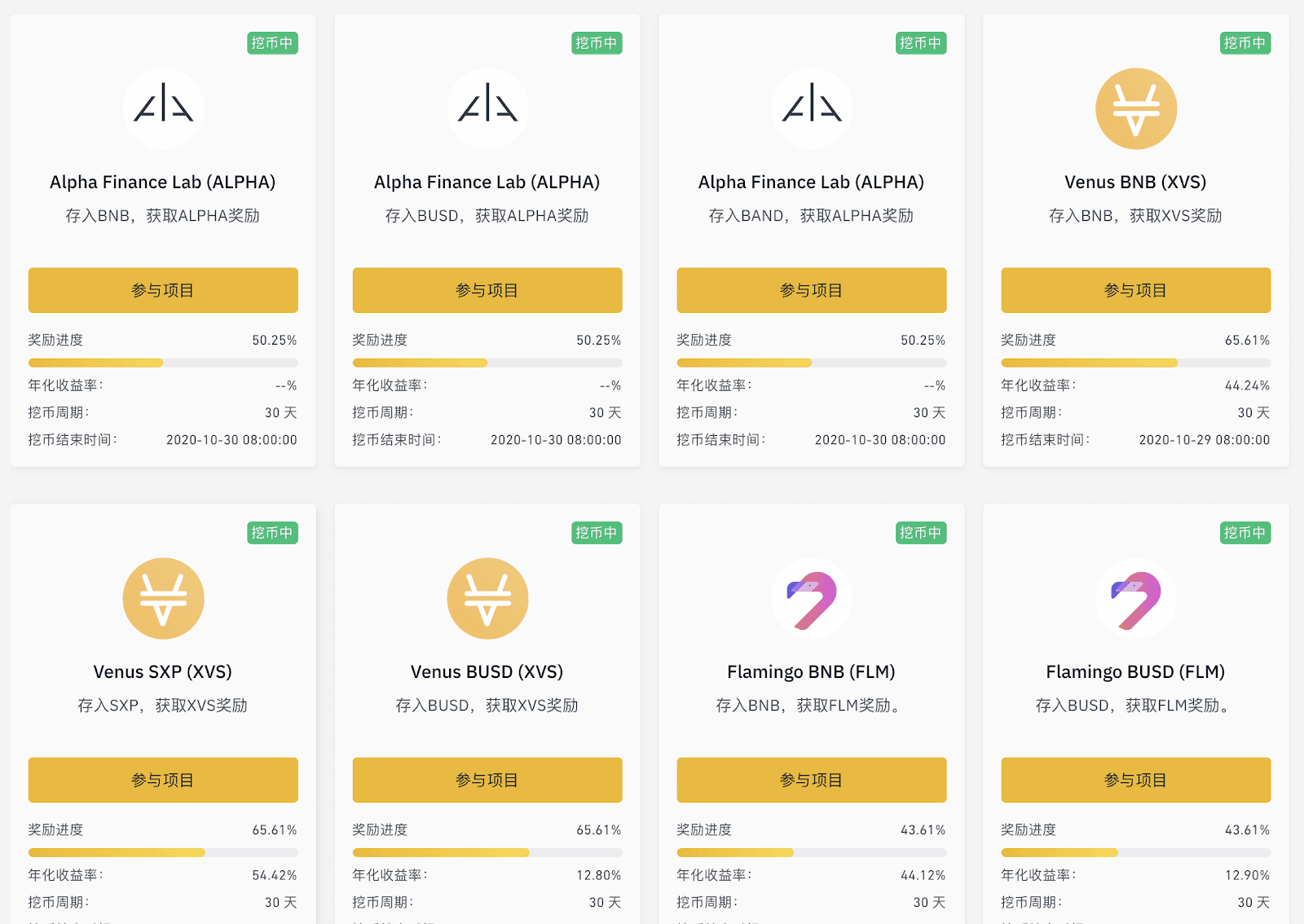The width and height of the screenshot is (1304, 924).
Task: Click 参与项目 on Venus BNB (XVS)
Action: [x=1136, y=290]
